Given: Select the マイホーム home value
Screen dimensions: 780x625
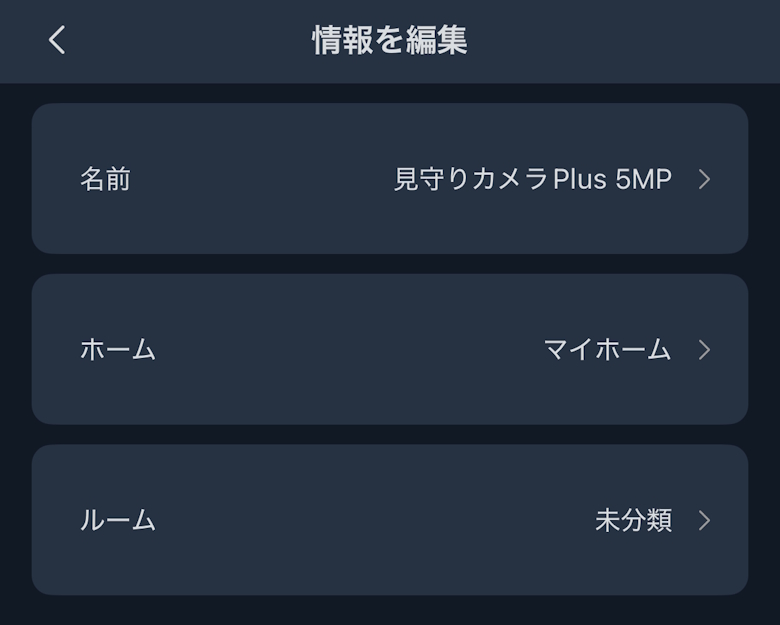Looking at the screenshot, I should [x=607, y=349].
